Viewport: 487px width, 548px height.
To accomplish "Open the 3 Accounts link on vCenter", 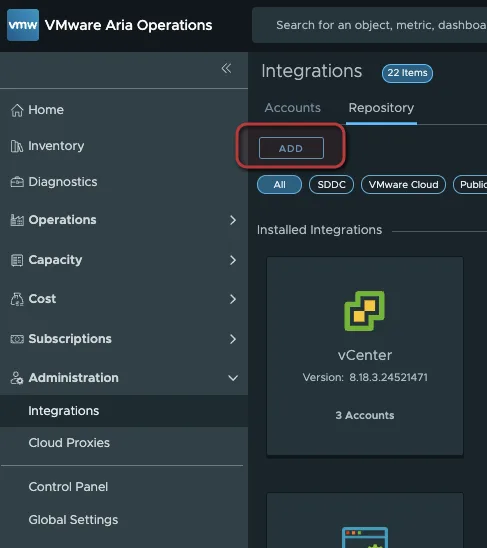I will (365, 415).
